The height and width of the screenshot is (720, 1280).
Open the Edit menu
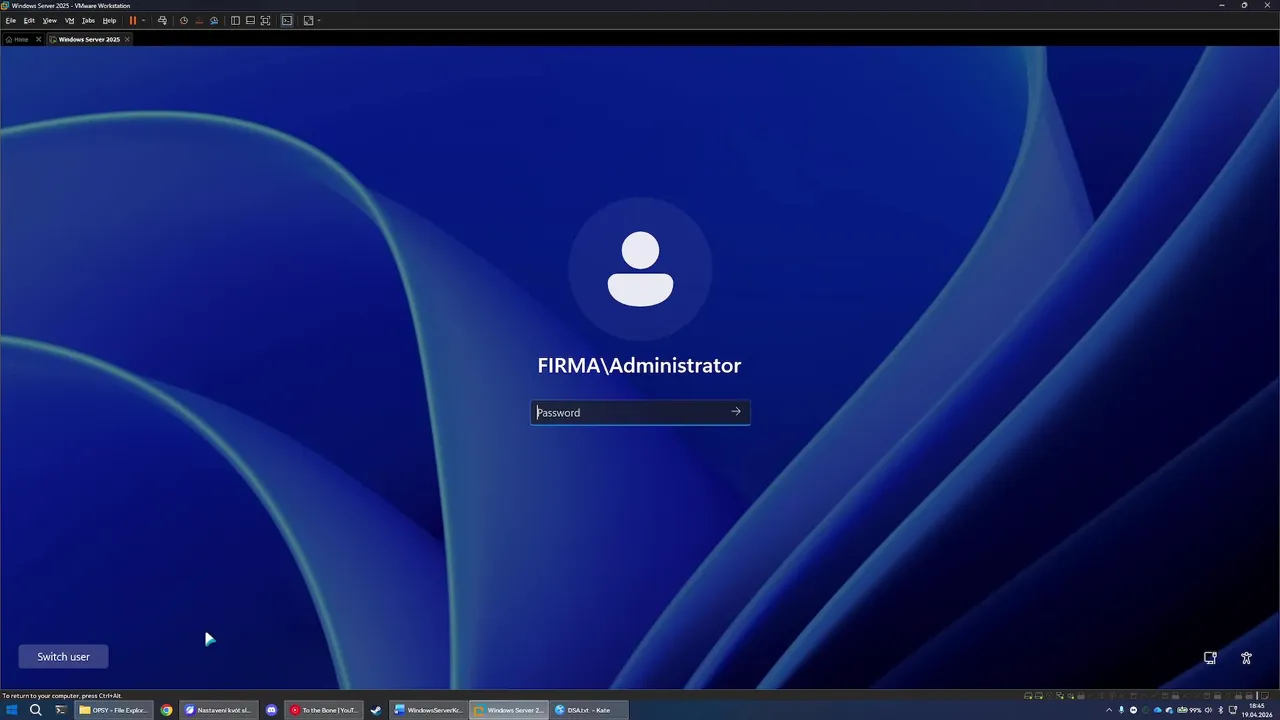coord(29,20)
